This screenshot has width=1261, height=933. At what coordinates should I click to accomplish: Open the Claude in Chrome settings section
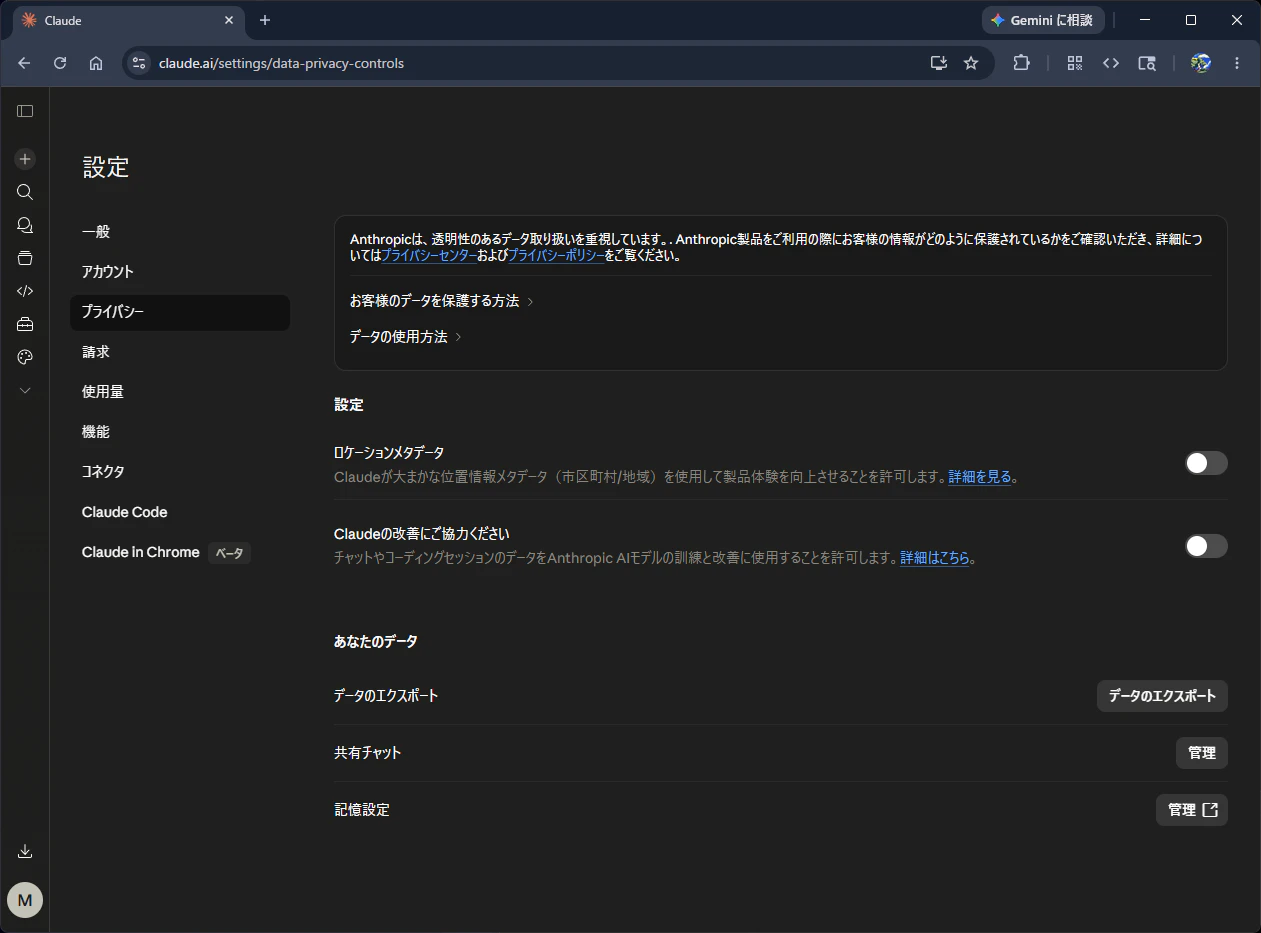tap(180, 552)
